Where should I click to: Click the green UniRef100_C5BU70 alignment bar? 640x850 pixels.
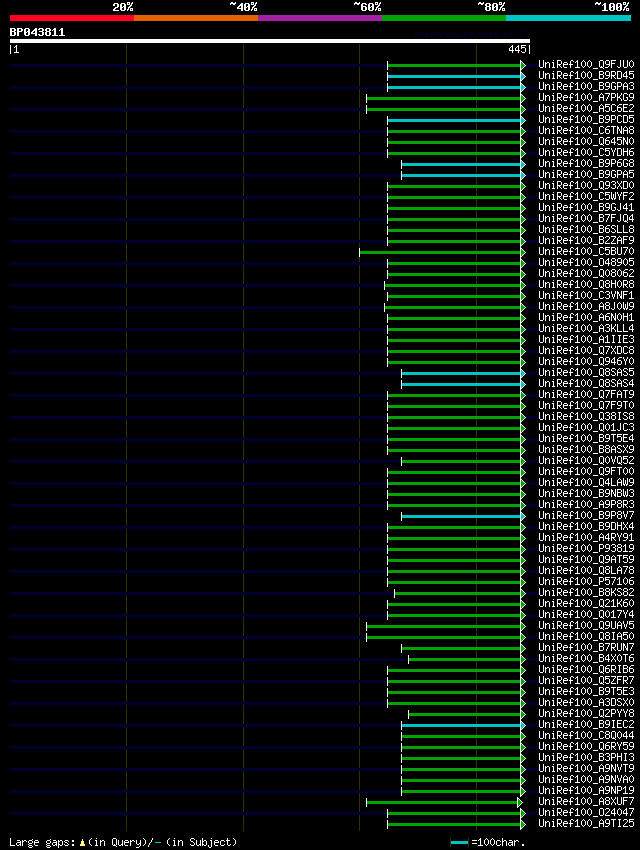coord(442,253)
